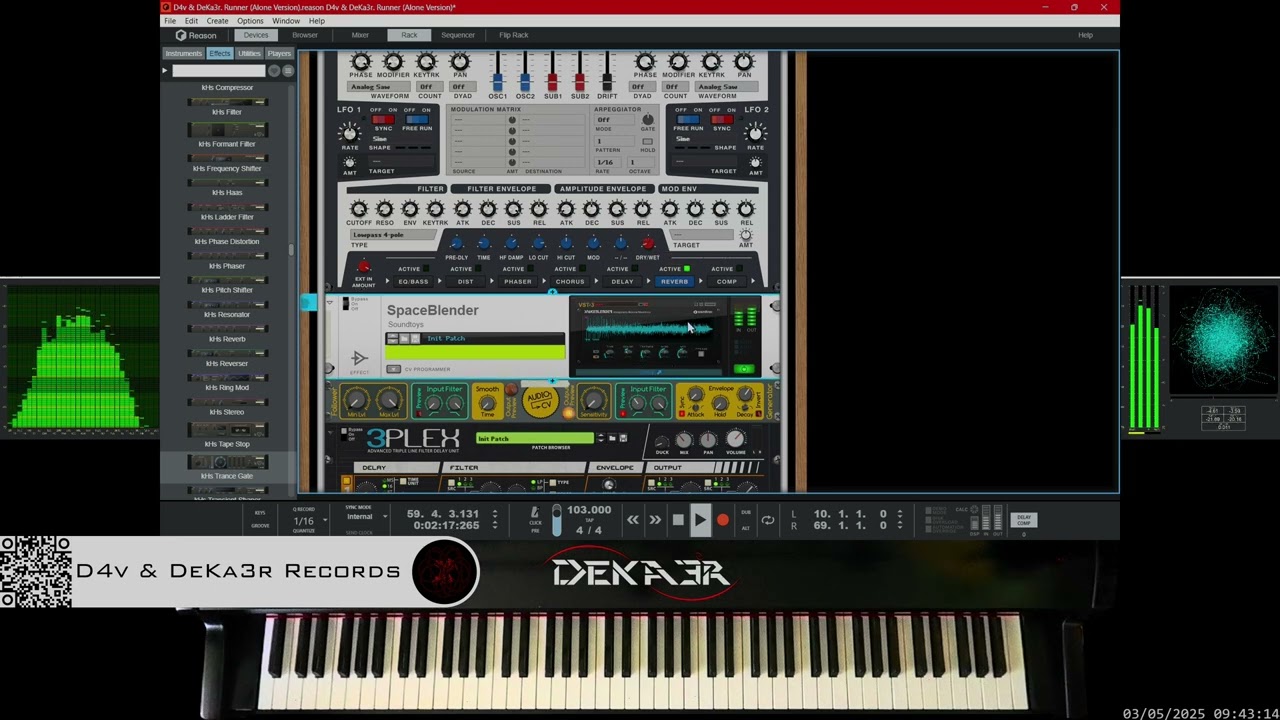Open the SpaceBlender VST plugin display

(x=650, y=336)
